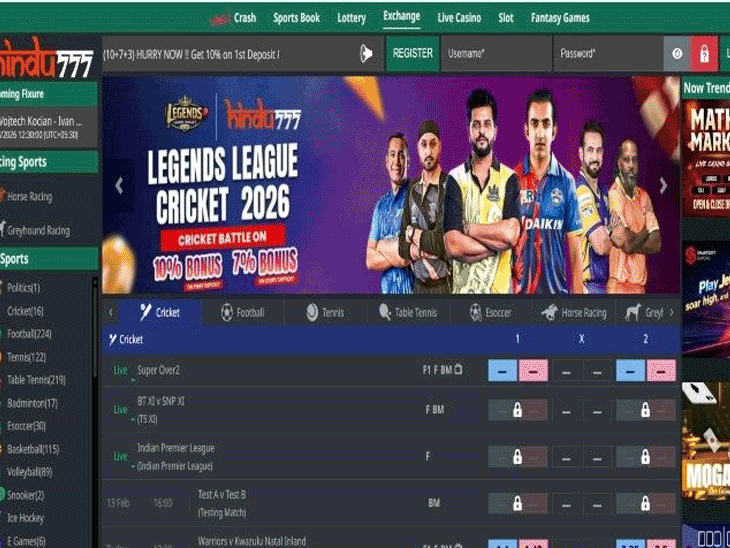Click the hindu777 logo
This screenshot has width=730, height=548.
click(x=47, y=60)
